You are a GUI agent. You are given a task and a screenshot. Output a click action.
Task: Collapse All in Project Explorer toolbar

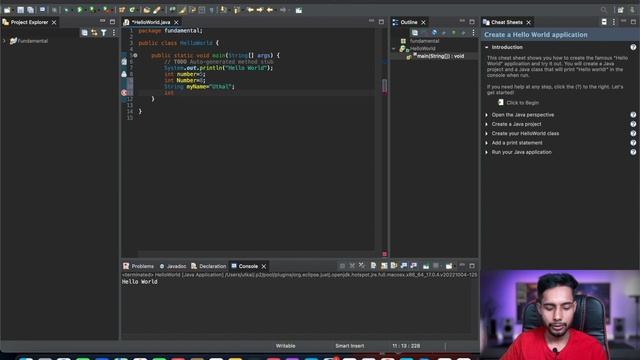tap(84, 33)
